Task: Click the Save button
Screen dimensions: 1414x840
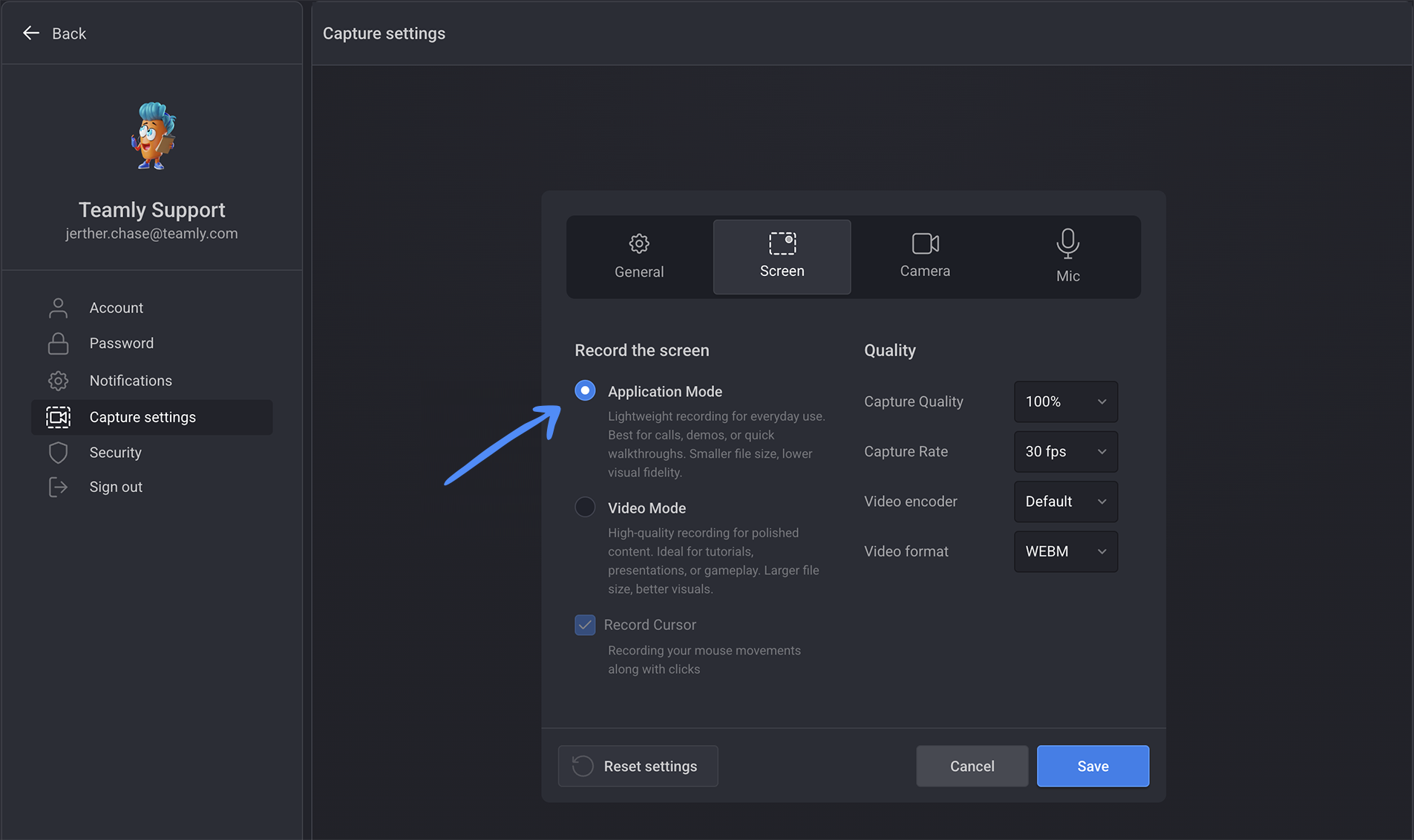Action: coord(1093,766)
